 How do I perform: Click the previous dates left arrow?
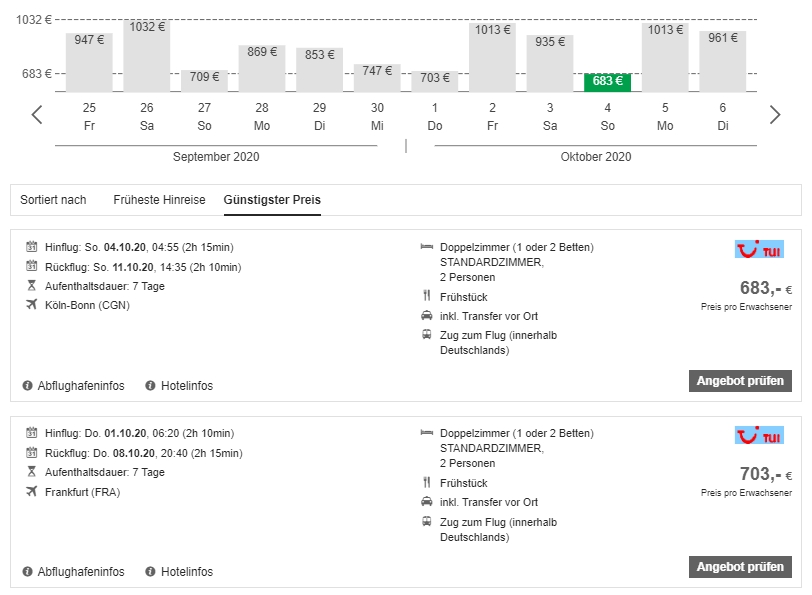[37, 115]
